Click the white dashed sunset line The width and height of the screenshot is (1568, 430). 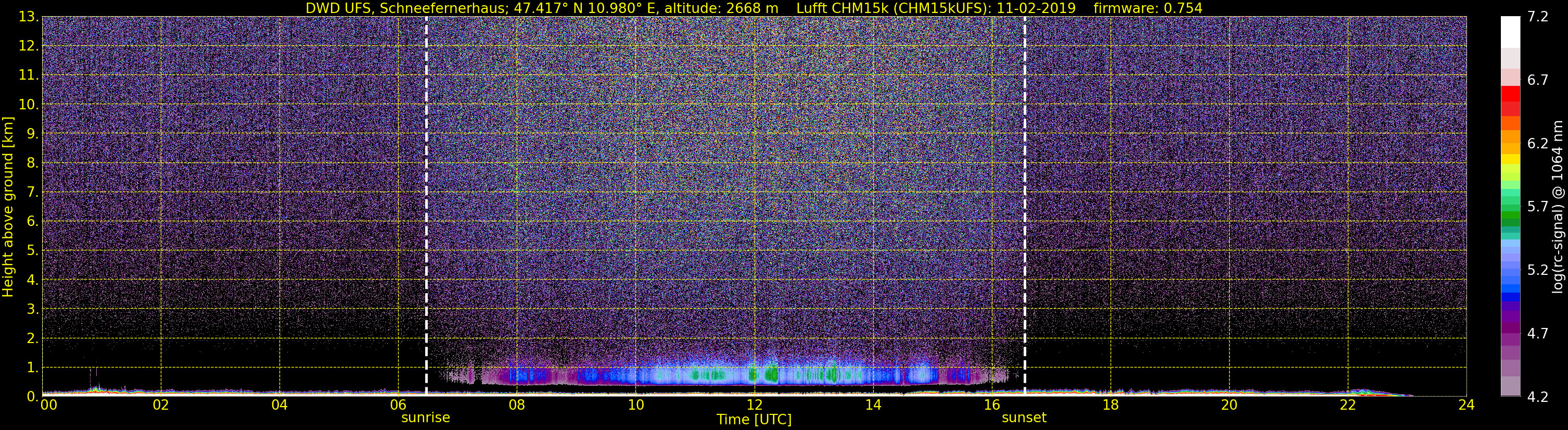[x=1025, y=207]
